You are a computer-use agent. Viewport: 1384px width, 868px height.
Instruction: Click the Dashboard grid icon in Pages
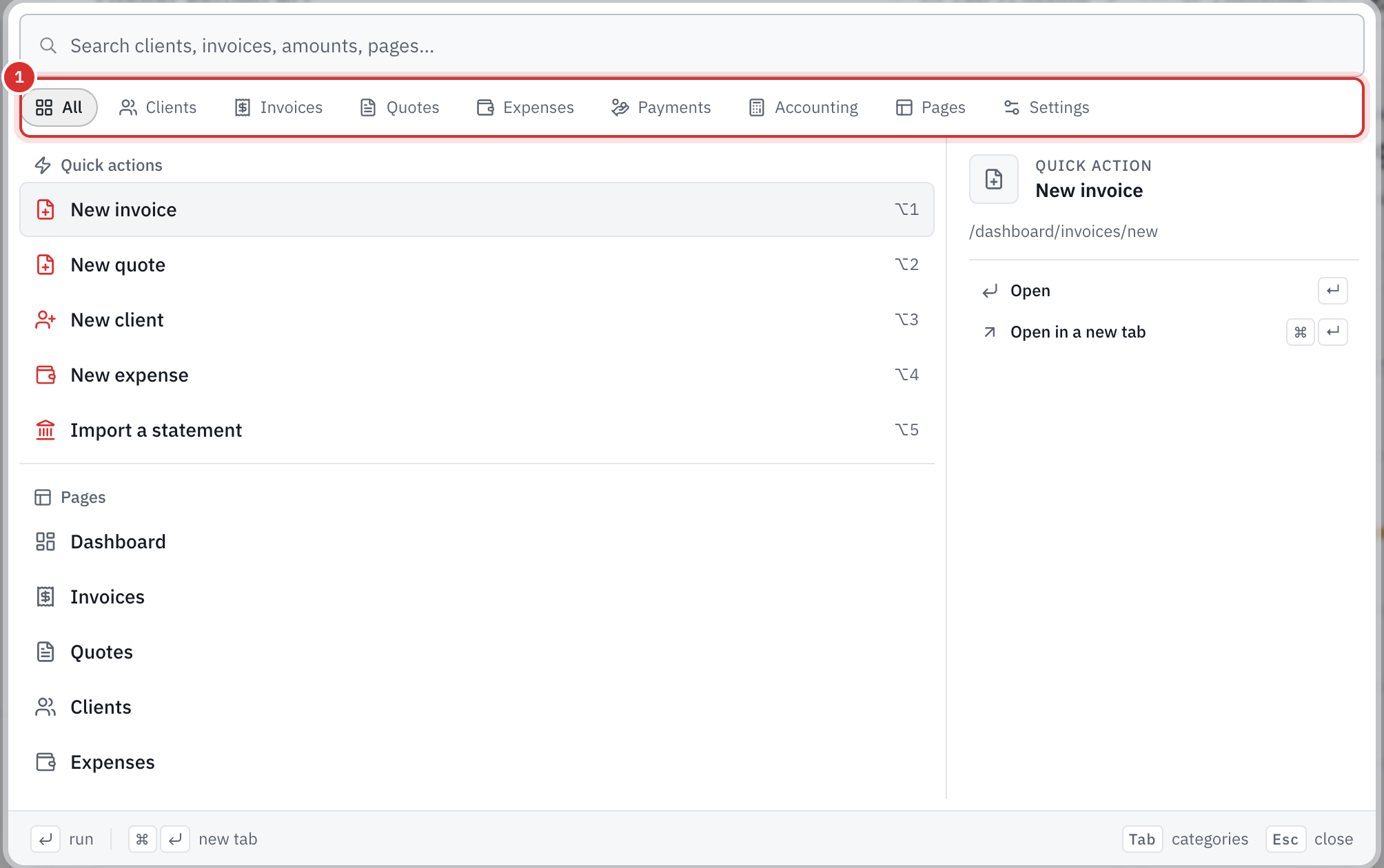[x=45, y=541]
